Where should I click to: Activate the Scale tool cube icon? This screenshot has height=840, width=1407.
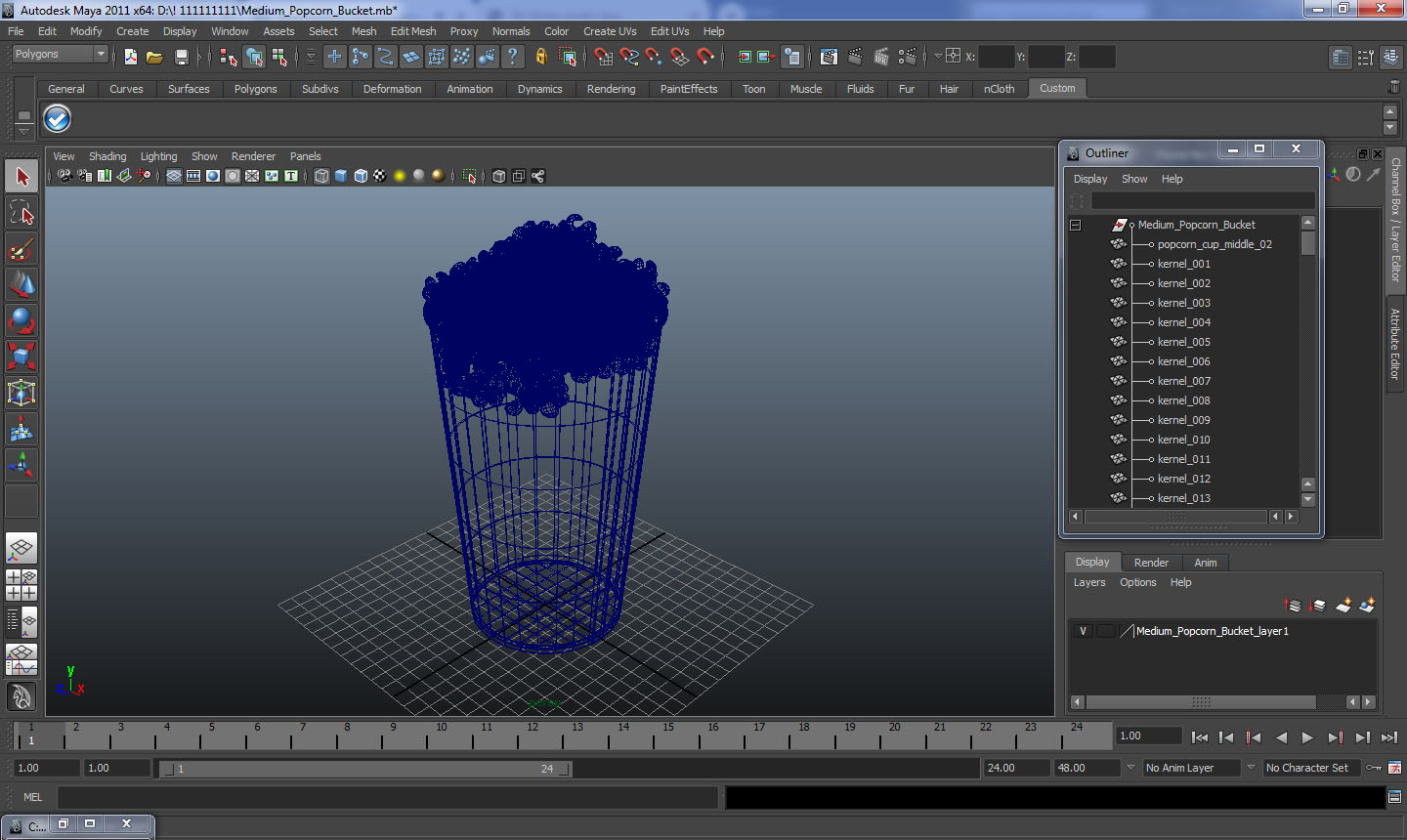(x=21, y=357)
